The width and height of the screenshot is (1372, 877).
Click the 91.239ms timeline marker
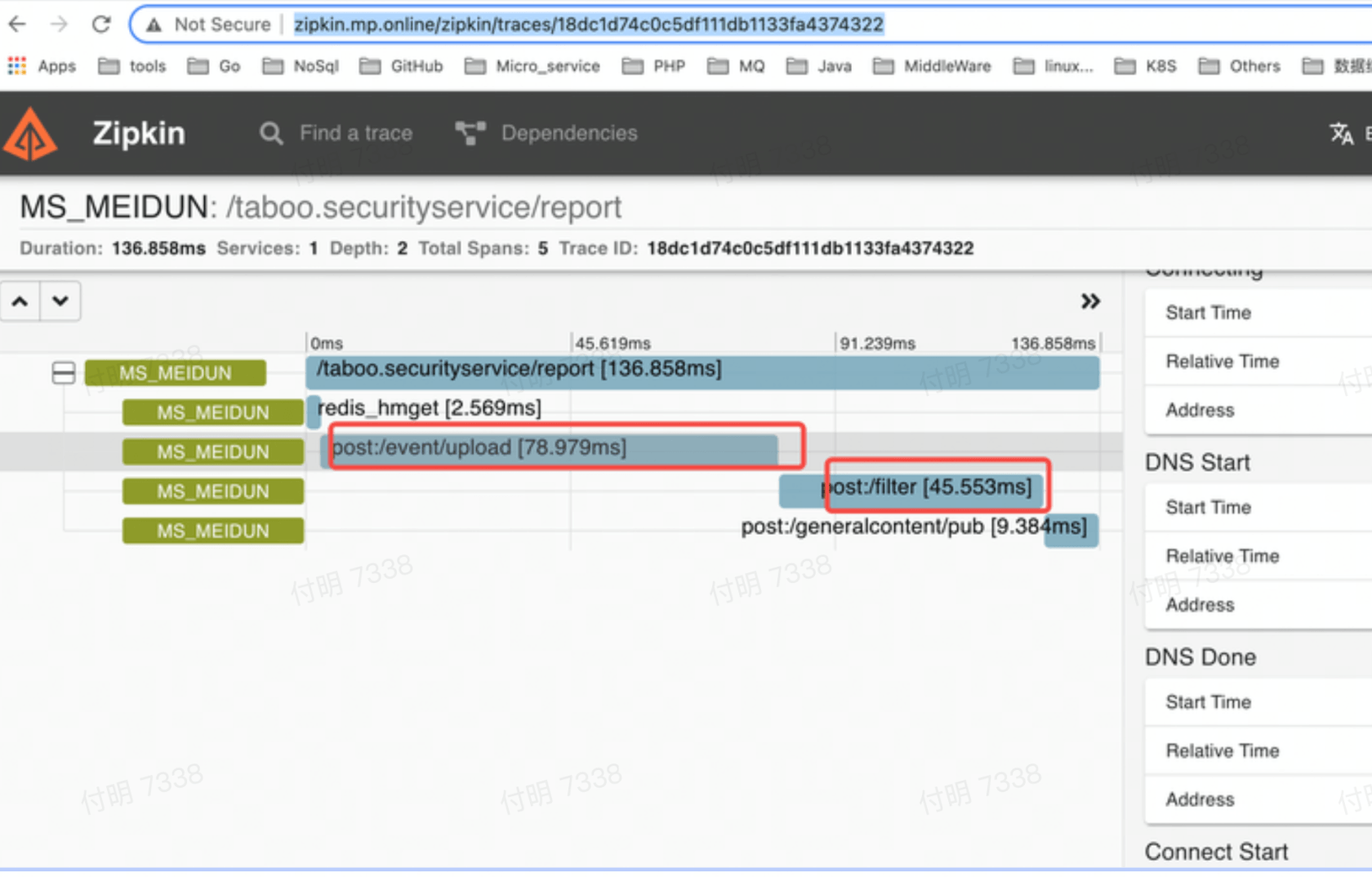(877, 344)
